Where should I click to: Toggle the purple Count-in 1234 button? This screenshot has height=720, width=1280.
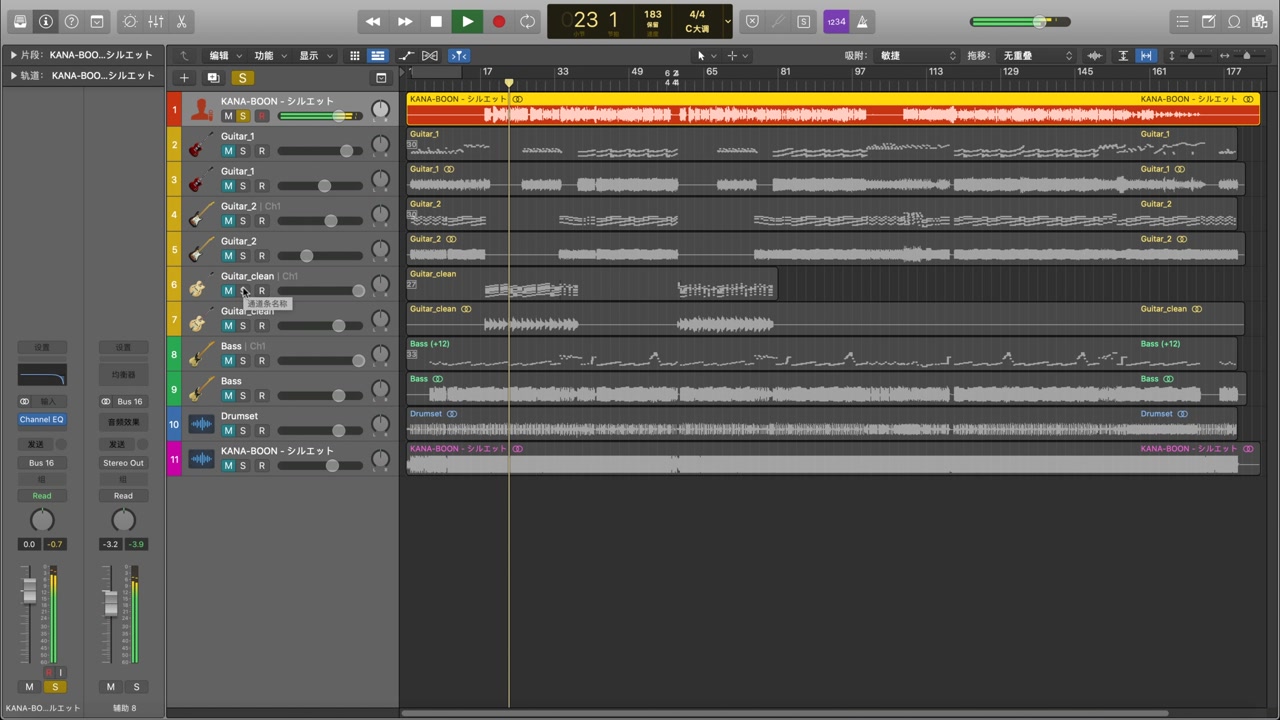(x=836, y=21)
